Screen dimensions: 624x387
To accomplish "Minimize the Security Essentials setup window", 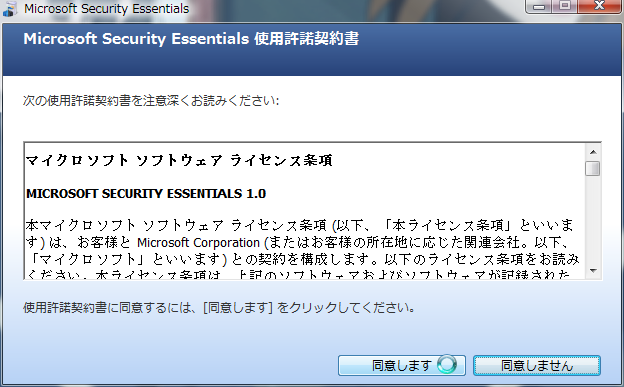I will (539, 6).
